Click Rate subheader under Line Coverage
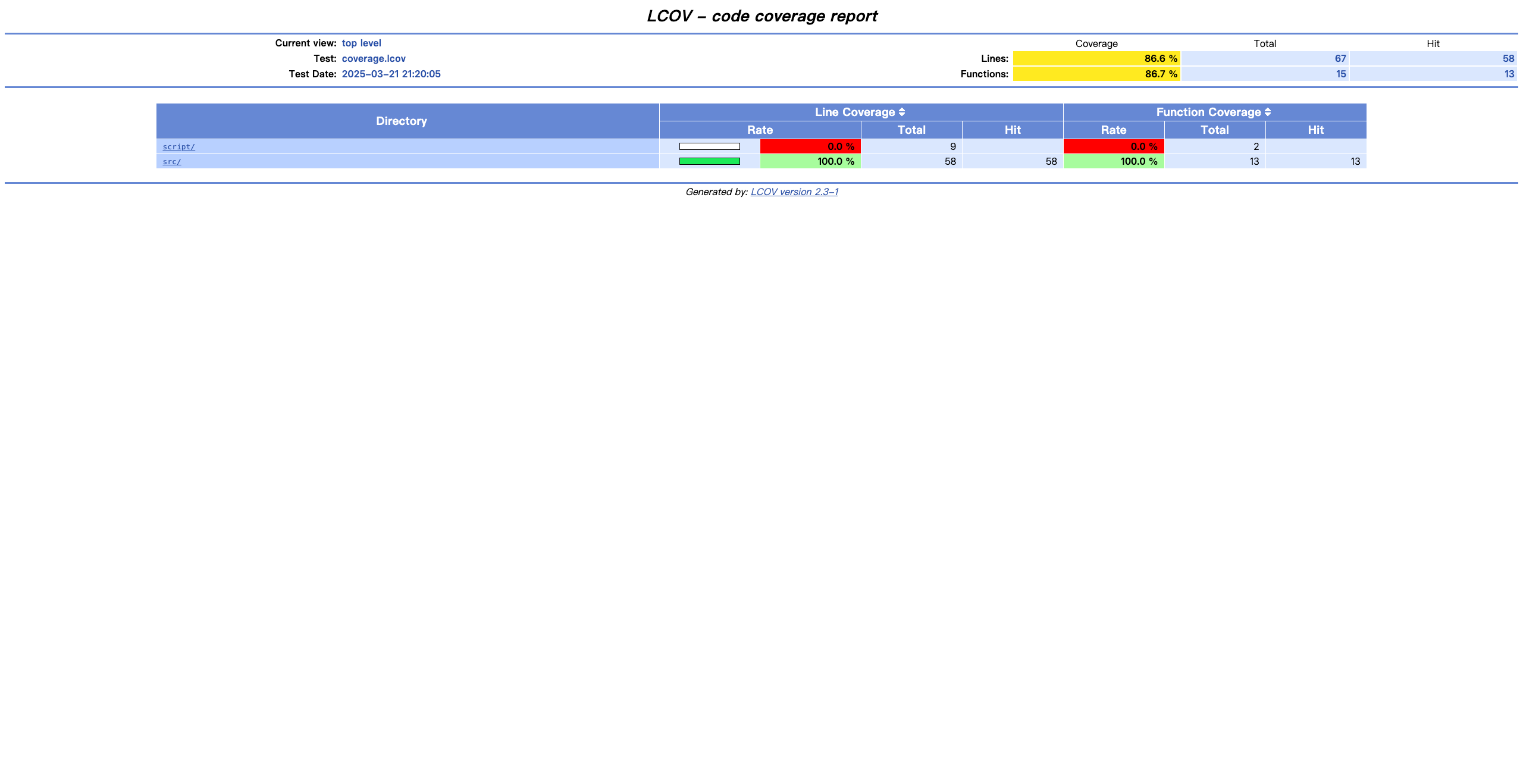The width and height of the screenshot is (1523, 784). point(760,130)
